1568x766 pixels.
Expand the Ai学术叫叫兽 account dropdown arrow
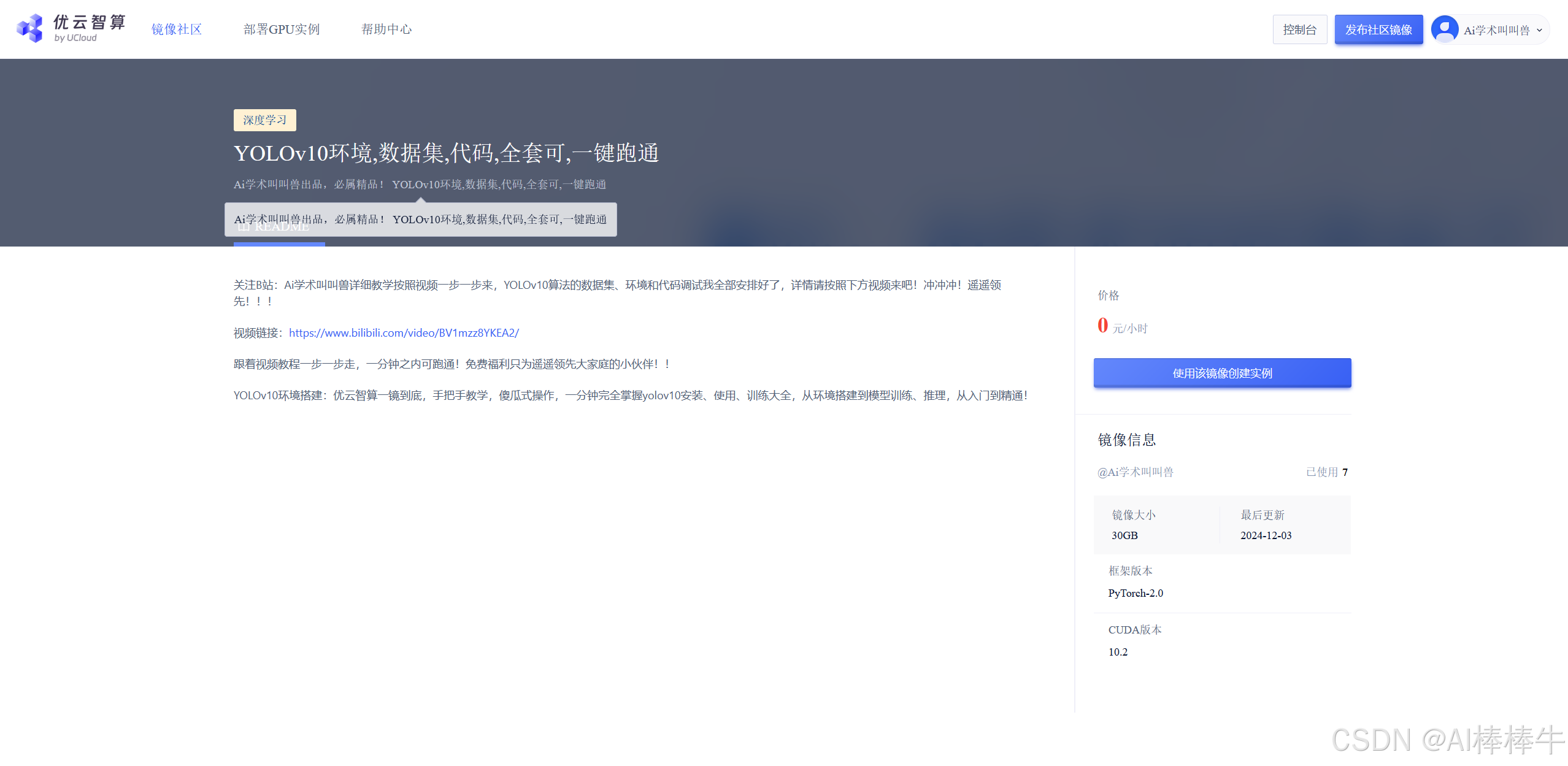click(x=1539, y=30)
